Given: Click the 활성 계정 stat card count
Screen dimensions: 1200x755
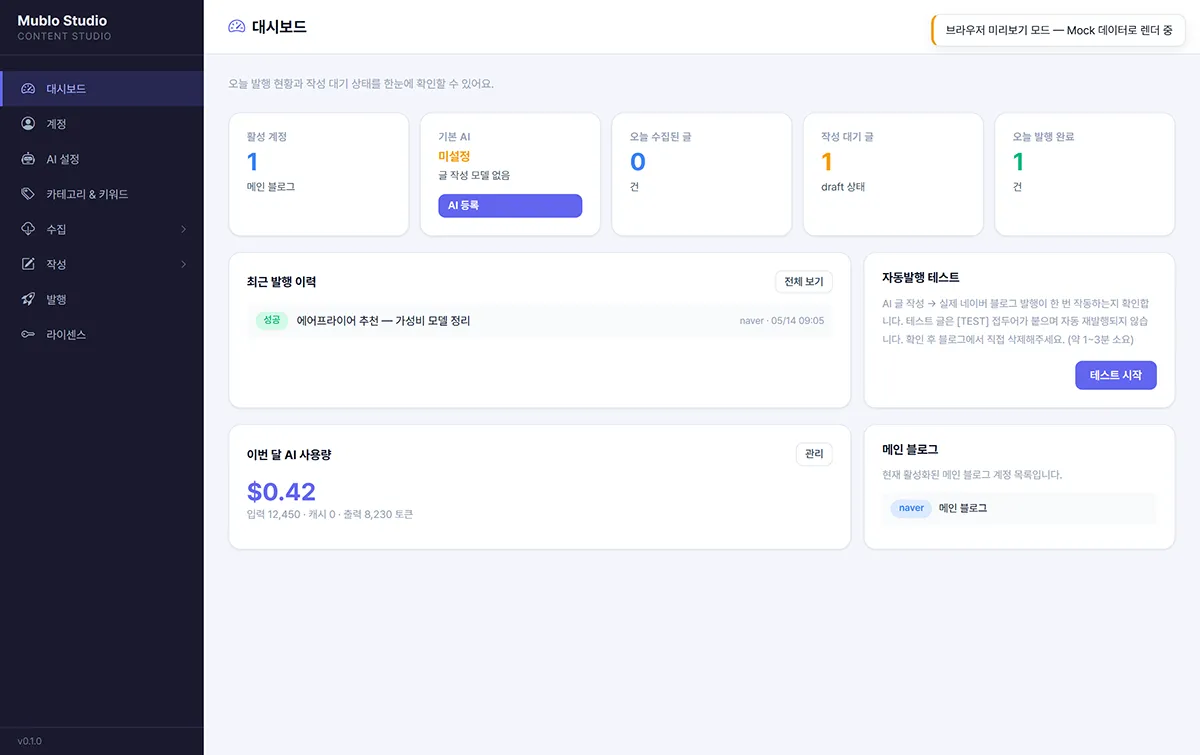Looking at the screenshot, I should pos(252,162).
